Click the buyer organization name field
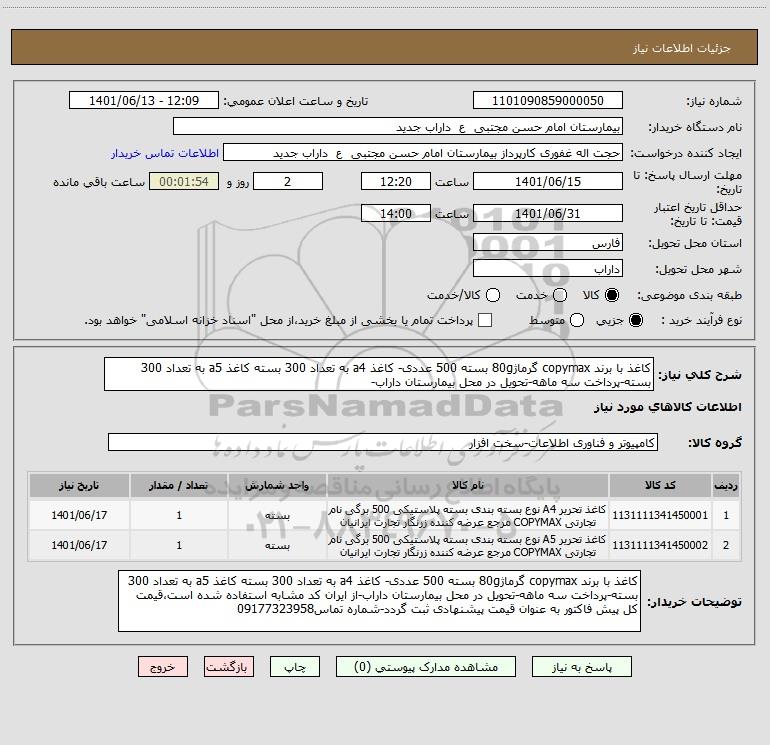This screenshot has height=745, width=770. point(398,127)
